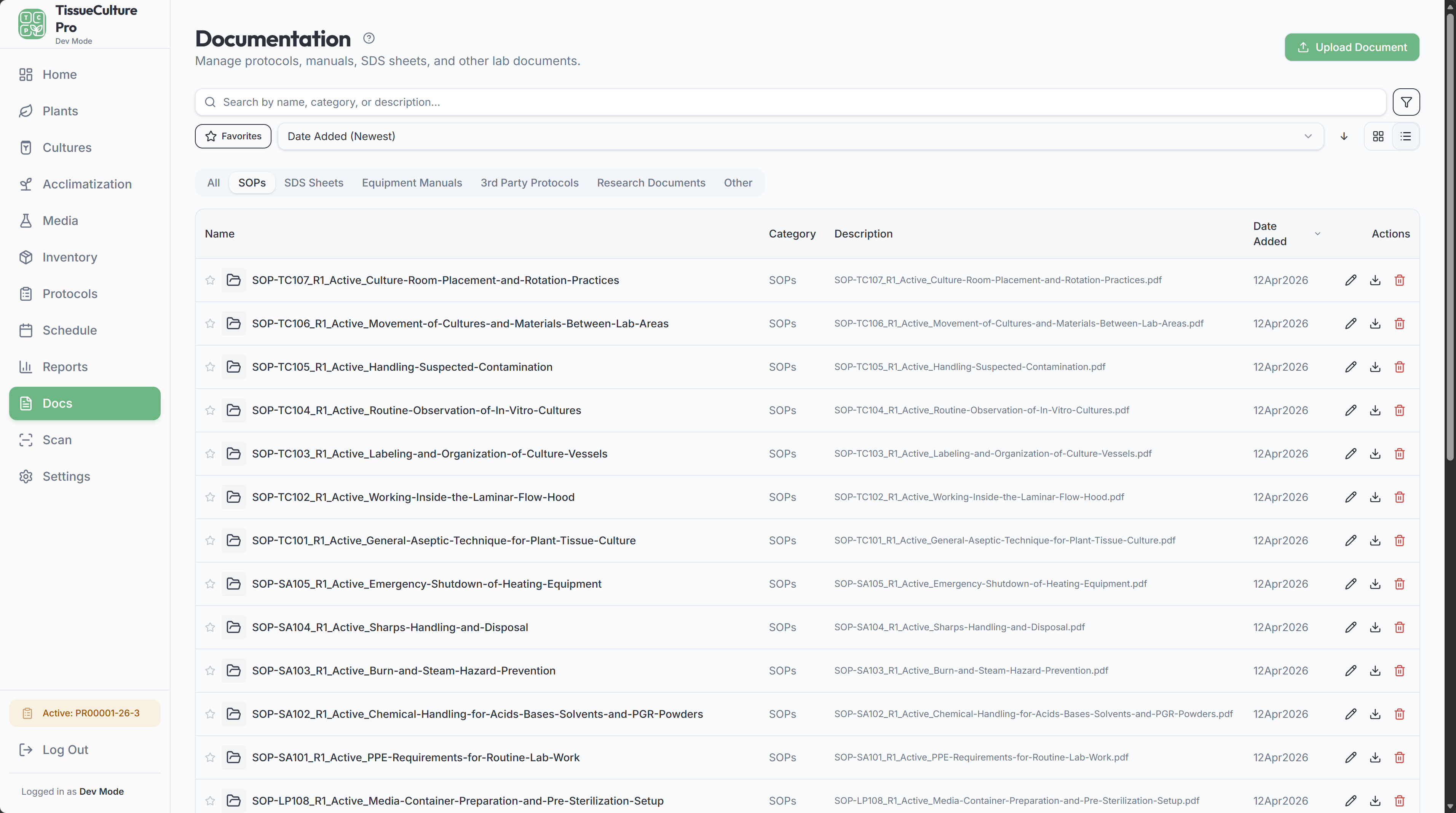This screenshot has height=813, width=1456.
Task: Open Cultures page
Action: pos(85,148)
